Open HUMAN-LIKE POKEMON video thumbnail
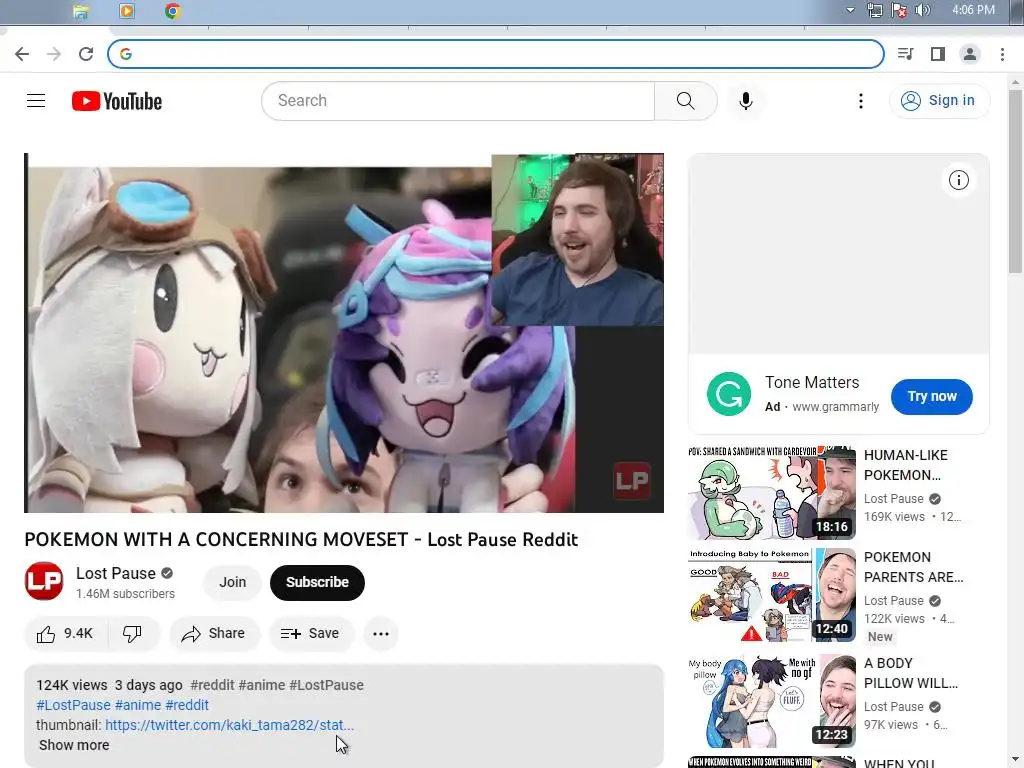 click(772, 493)
